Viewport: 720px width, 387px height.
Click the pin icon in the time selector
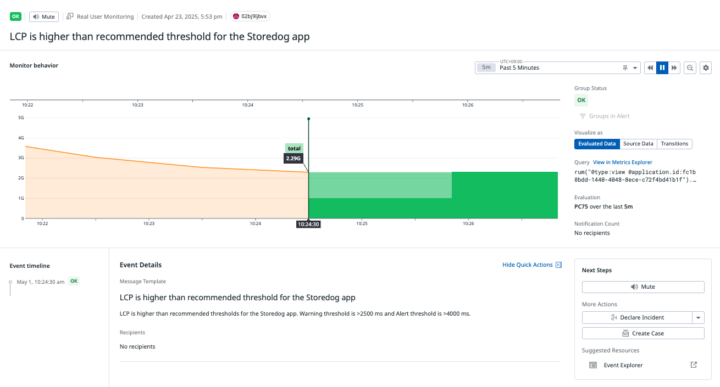tap(625, 67)
